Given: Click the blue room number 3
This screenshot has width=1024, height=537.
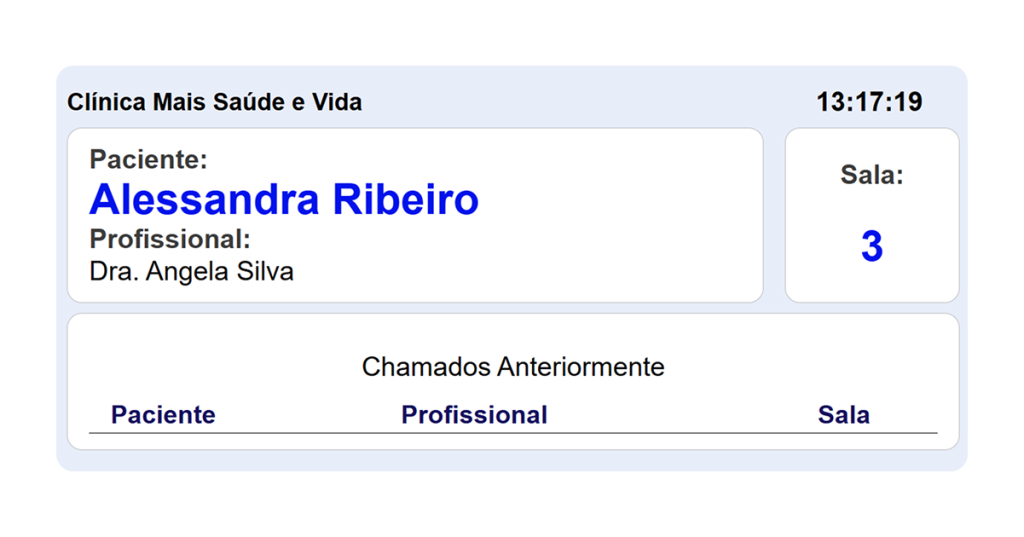Looking at the screenshot, I should [871, 247].
